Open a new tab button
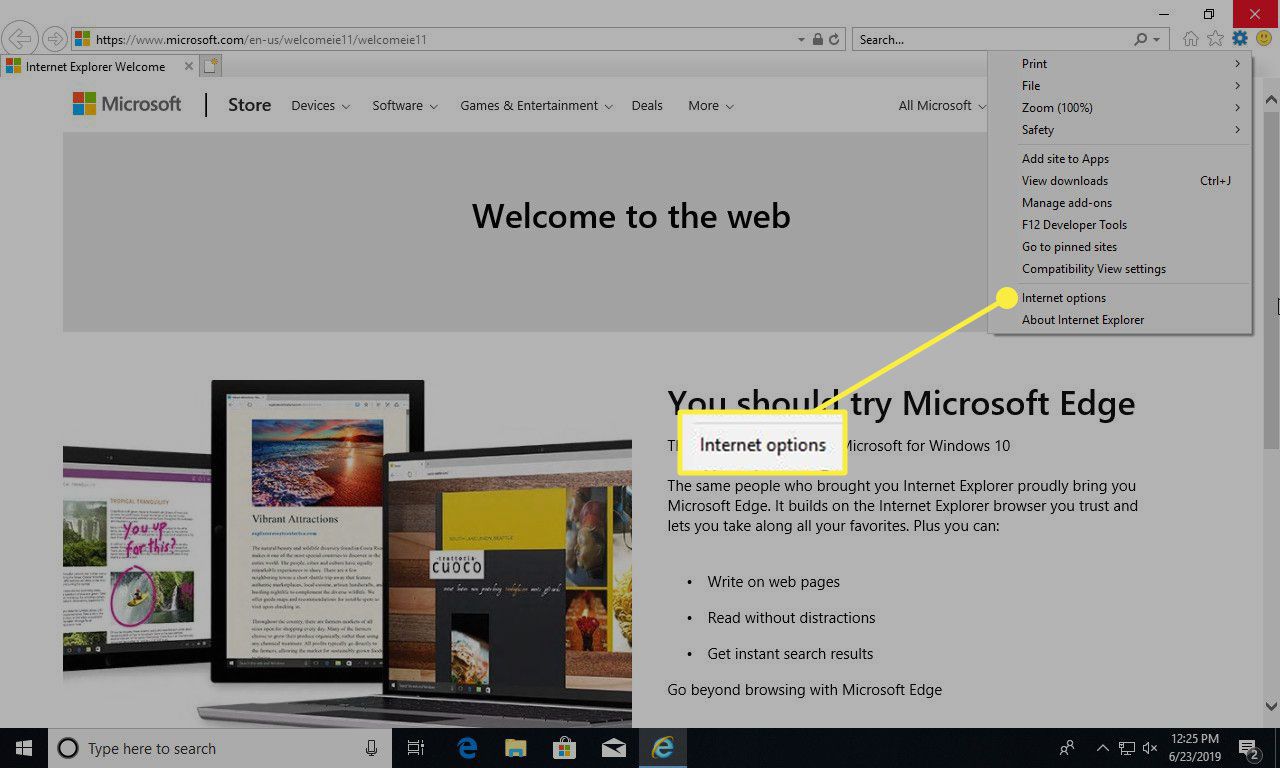The height and width of the screenshot is (768, 1280). (210, 66)
